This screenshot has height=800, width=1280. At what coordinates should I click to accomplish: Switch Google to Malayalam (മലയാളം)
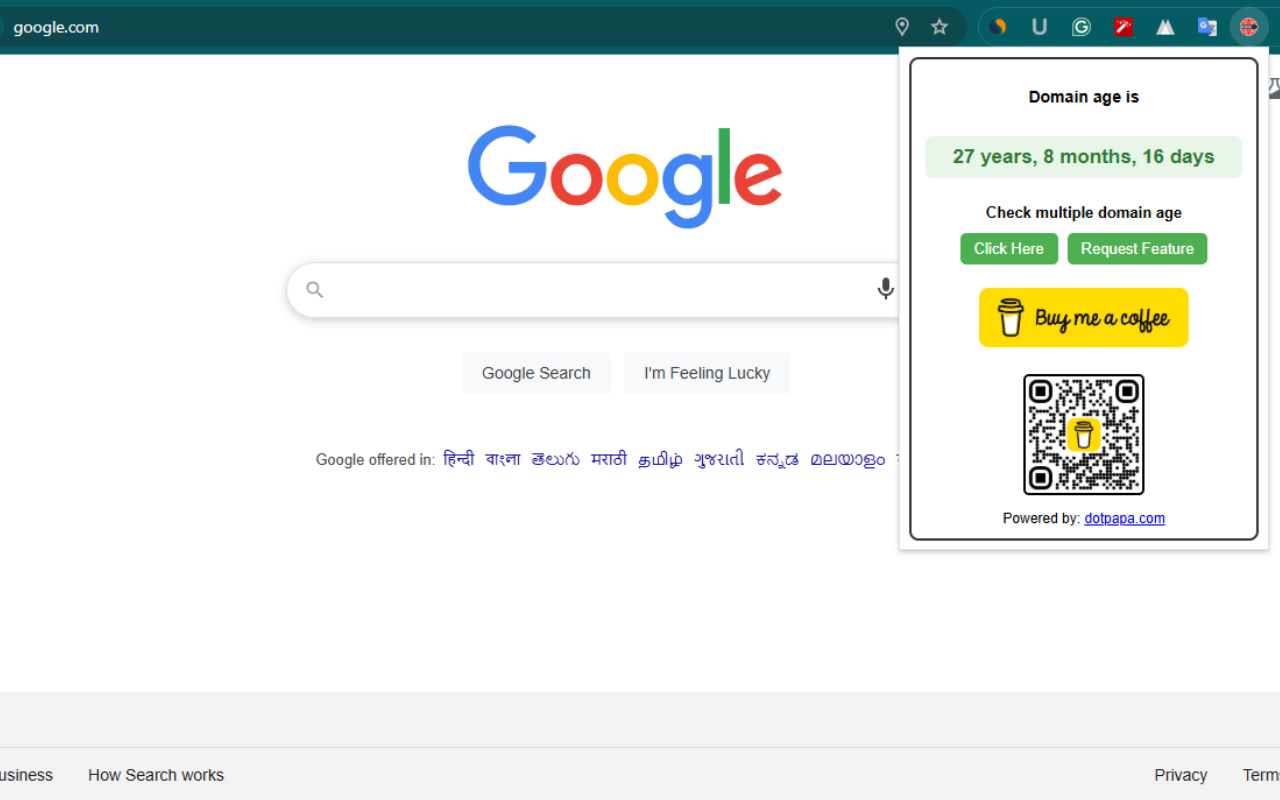(x=847, y=459)
